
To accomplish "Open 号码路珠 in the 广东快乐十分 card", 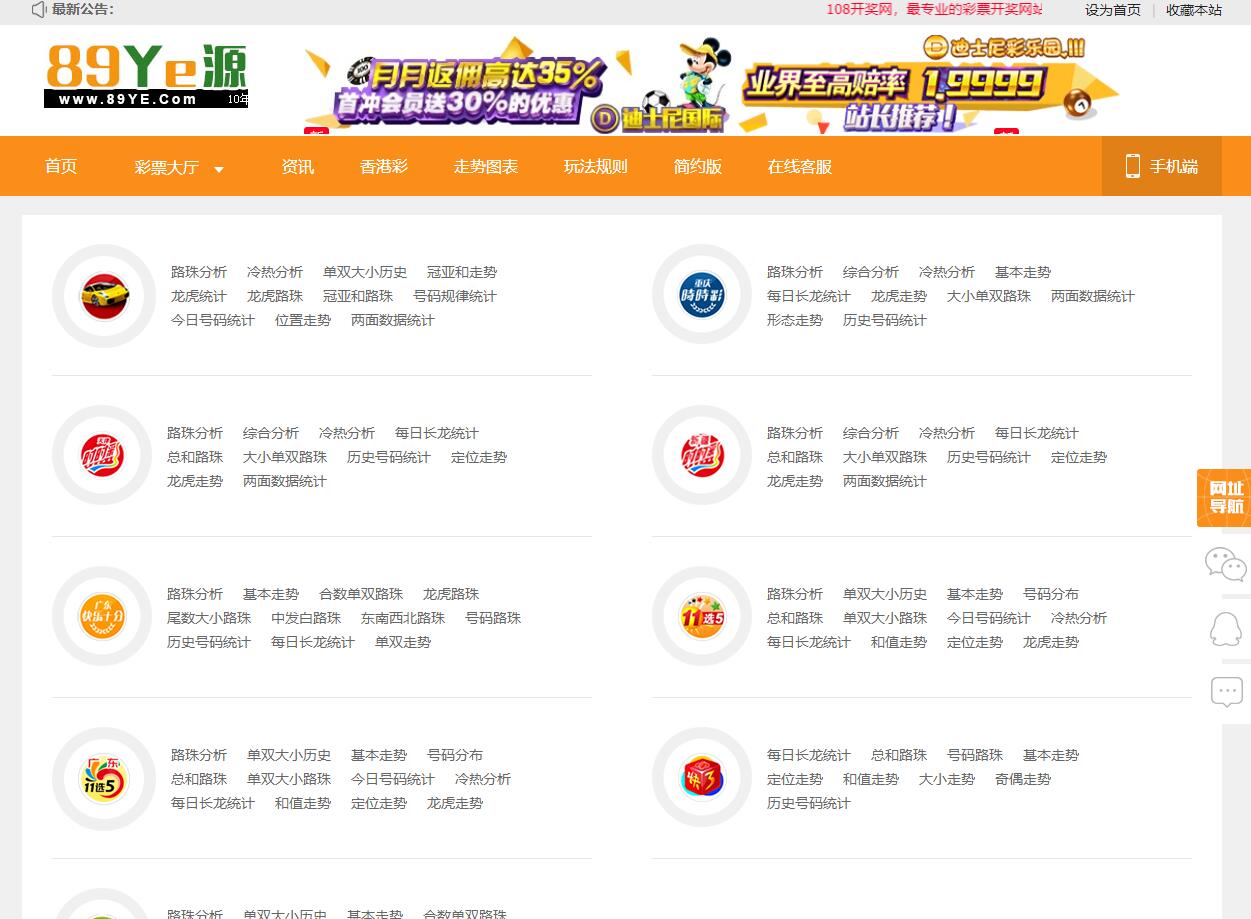I will (493, 618).
